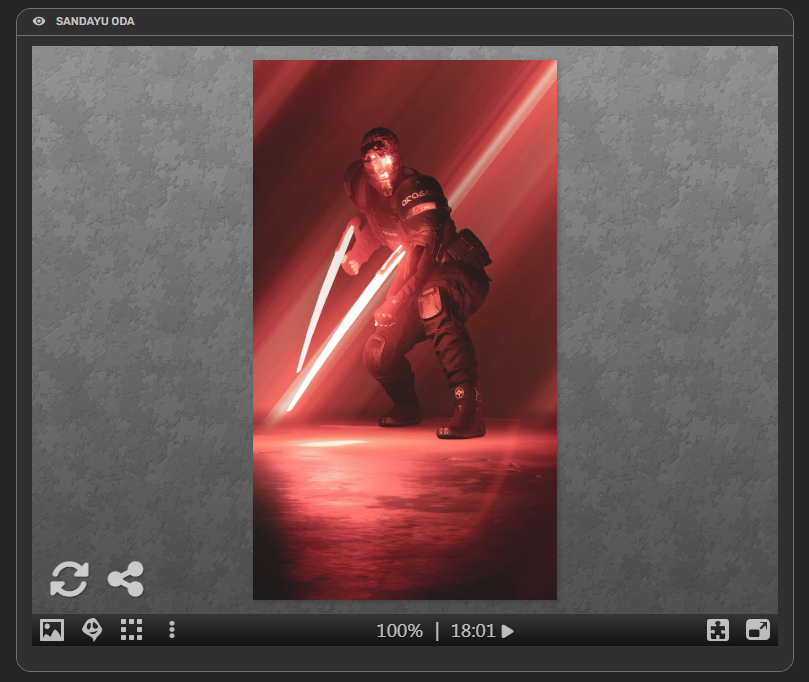
Task: Click the separator bar between 100% and timer
Action: (437, 631)
